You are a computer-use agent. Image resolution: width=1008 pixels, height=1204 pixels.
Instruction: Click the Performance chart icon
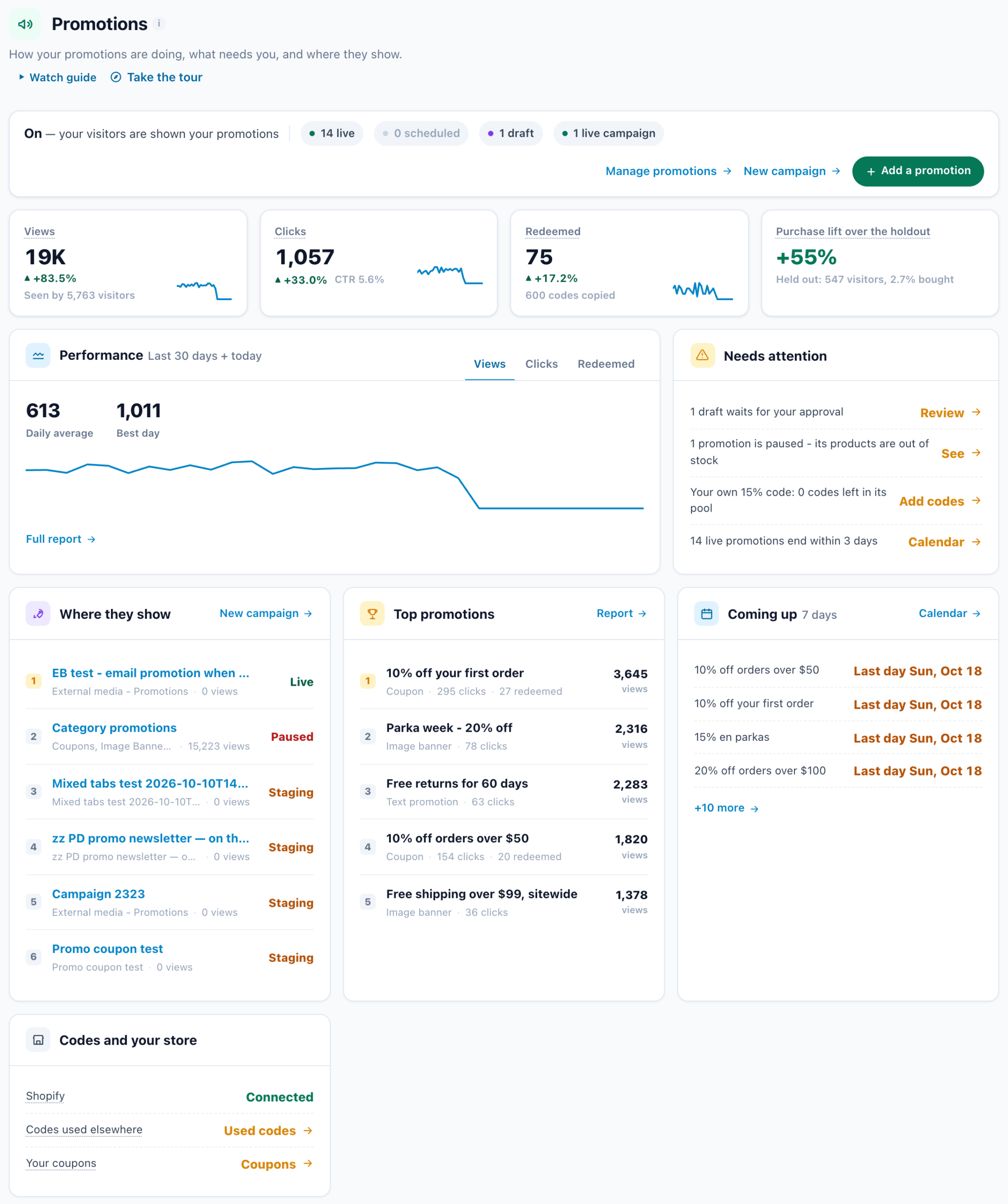[x=38, y=356]
